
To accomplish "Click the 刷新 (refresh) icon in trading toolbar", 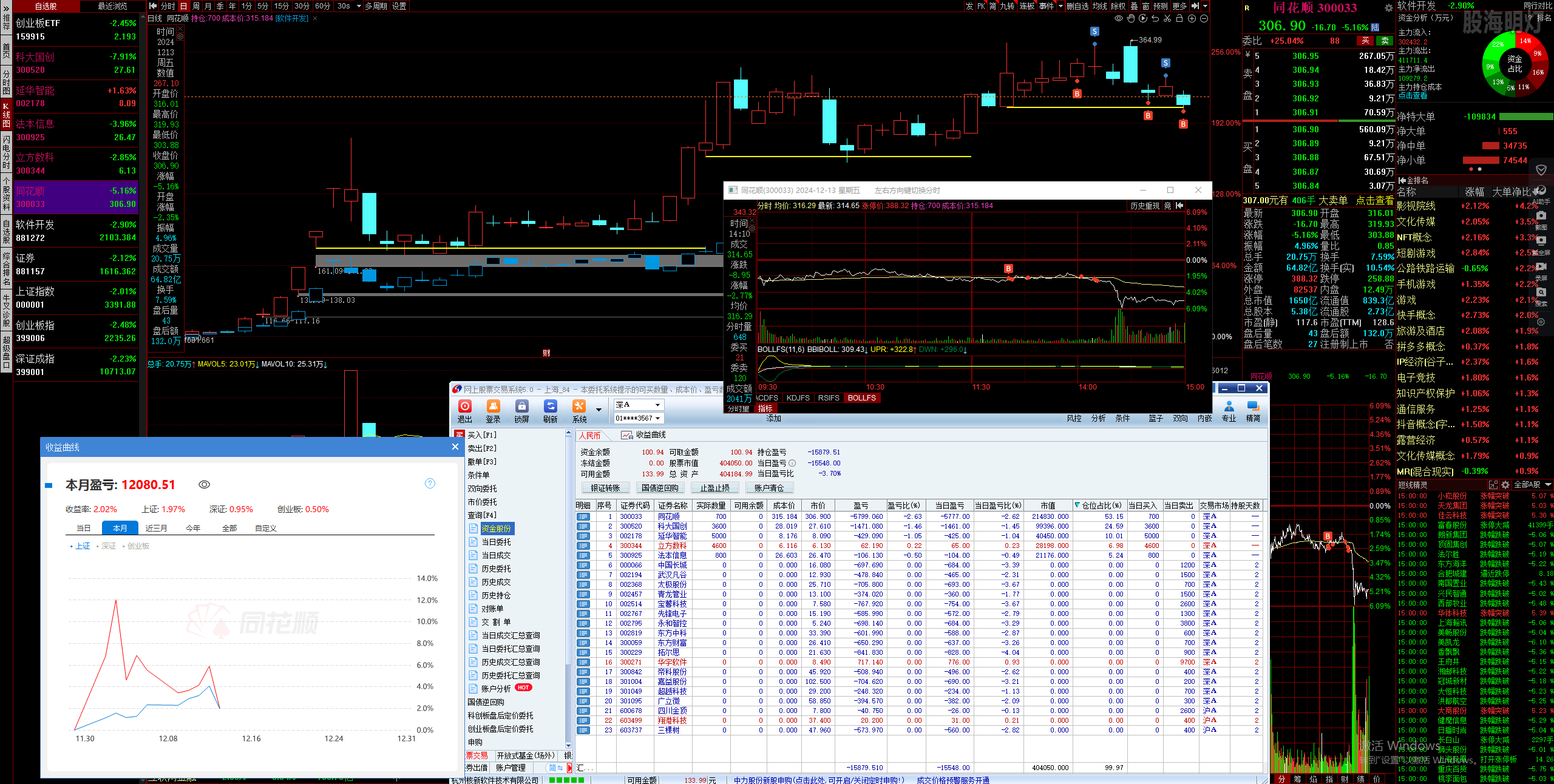I will 551,406.
